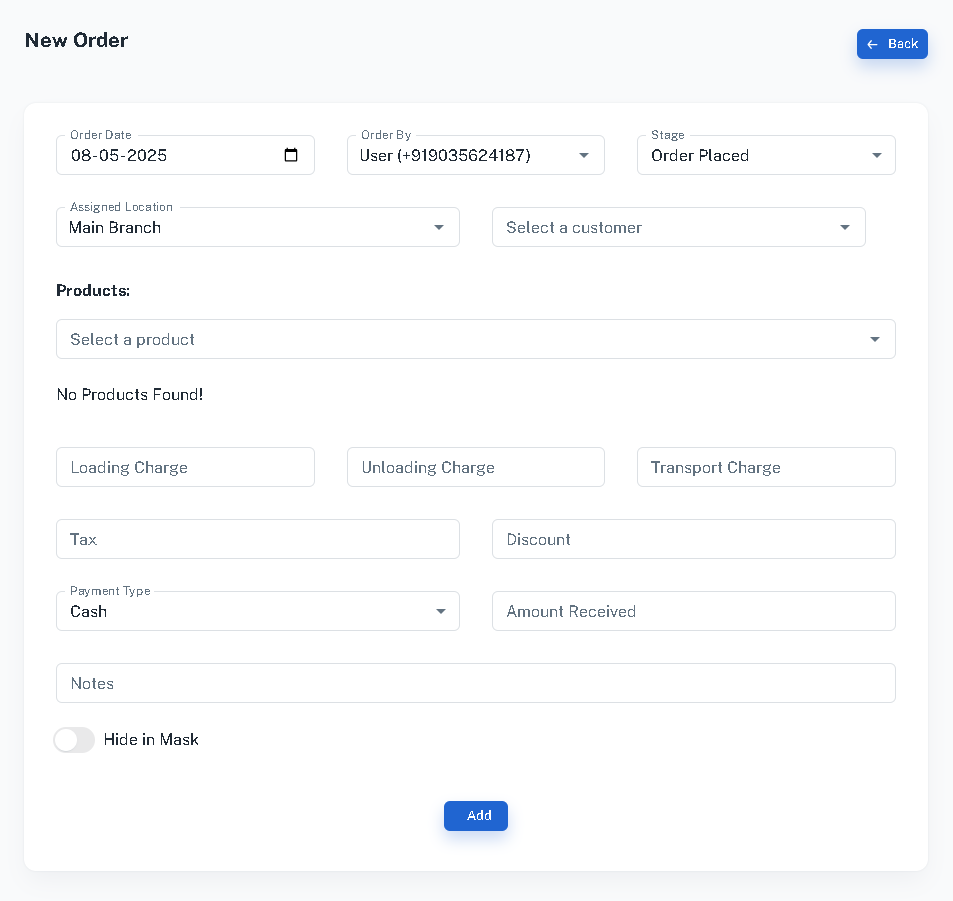Viewport: 953px width, 901px height.
Task: Open the Payment Type dropdown showing Cash
Action: click(258, 611)
